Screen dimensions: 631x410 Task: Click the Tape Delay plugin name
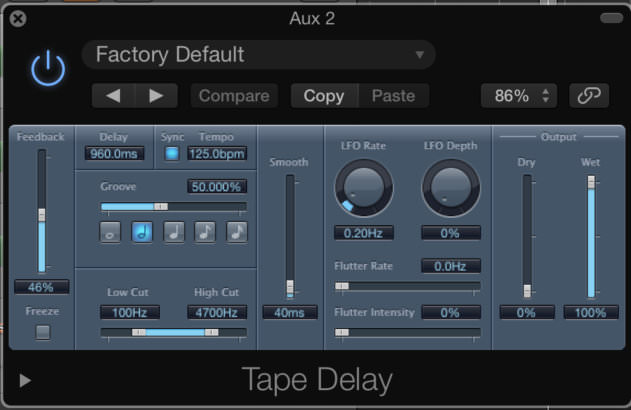(317, 380)
